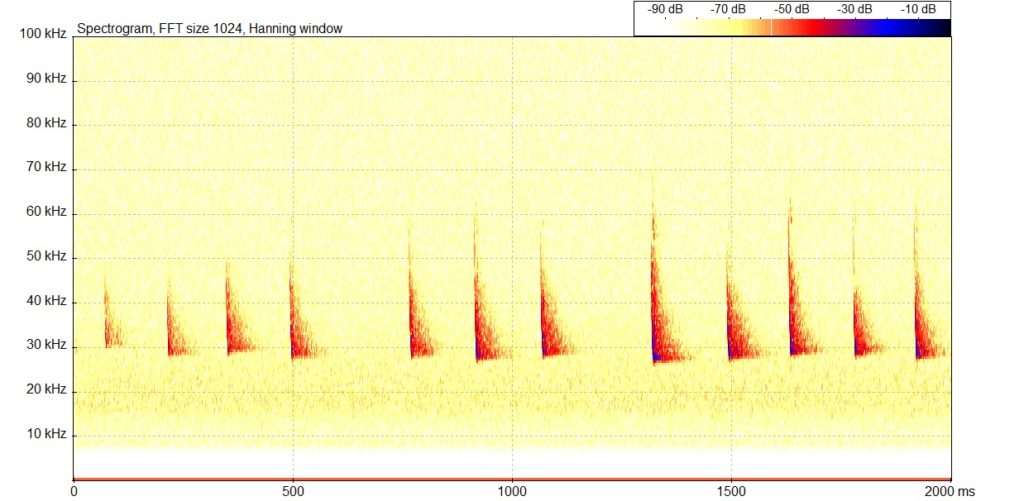This screenshot has width=1024, height=501.
Task: Select the "70 kHz" axis label
Action: click(x=46, y=167)
